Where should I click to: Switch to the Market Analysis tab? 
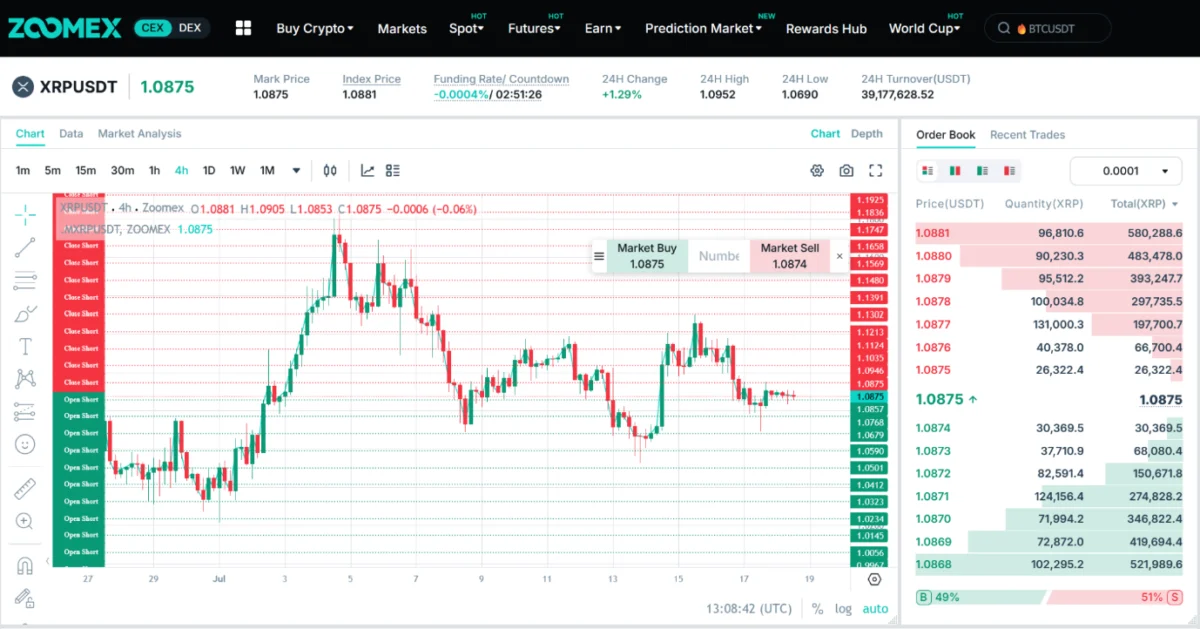[140, 133]
